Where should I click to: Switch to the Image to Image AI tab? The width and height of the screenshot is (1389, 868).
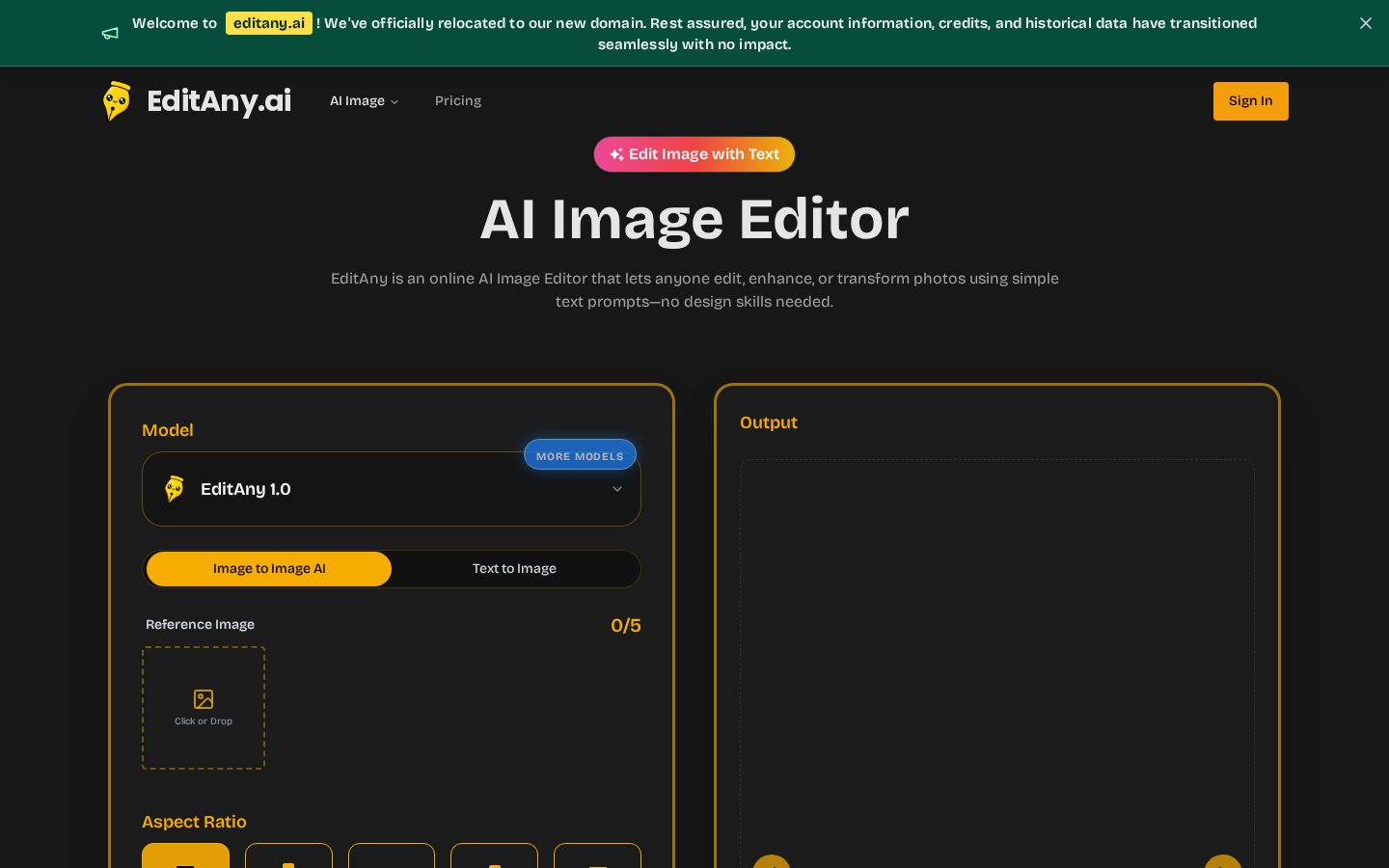pyautogui.click(x=269, y=569)
